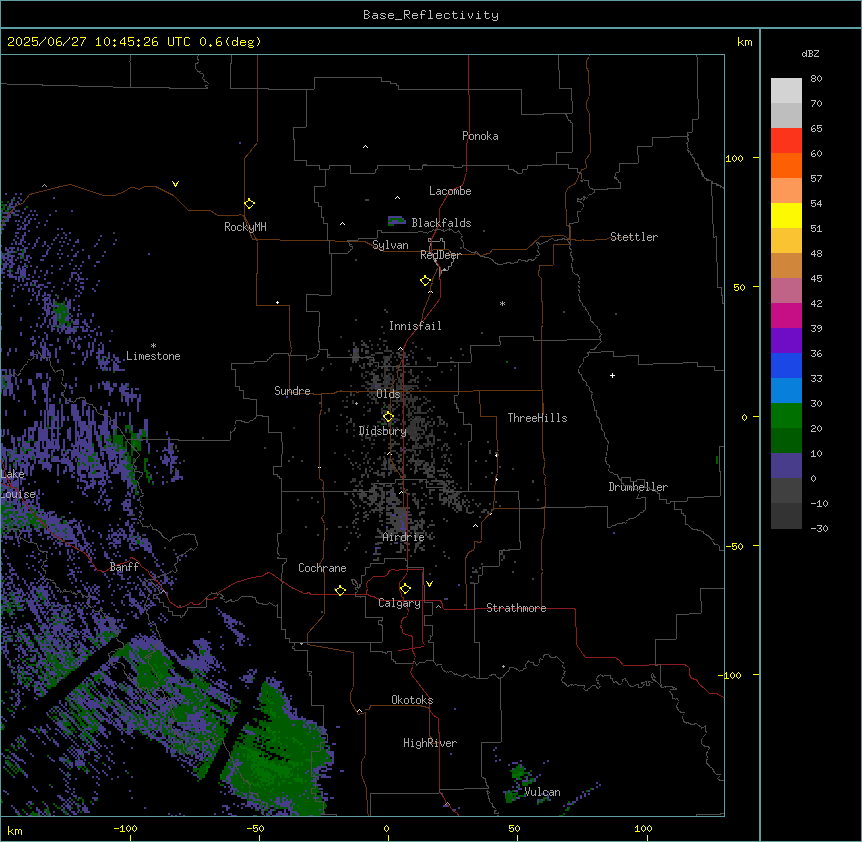This screenshot has height=842, width=862.
Task: Click the 80 value in the dBZ legend
Action: tap(816, 79)
